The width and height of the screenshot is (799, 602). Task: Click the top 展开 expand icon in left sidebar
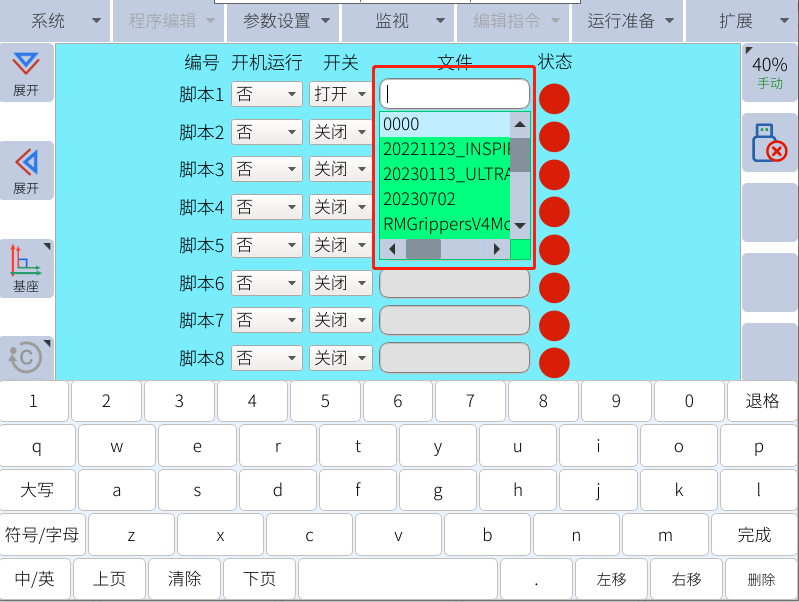coord(26,72)
